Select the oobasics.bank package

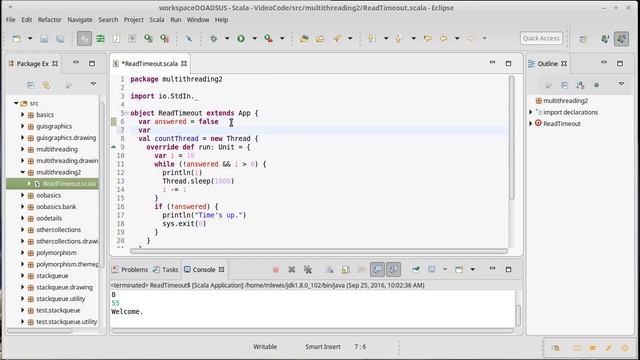56,207
